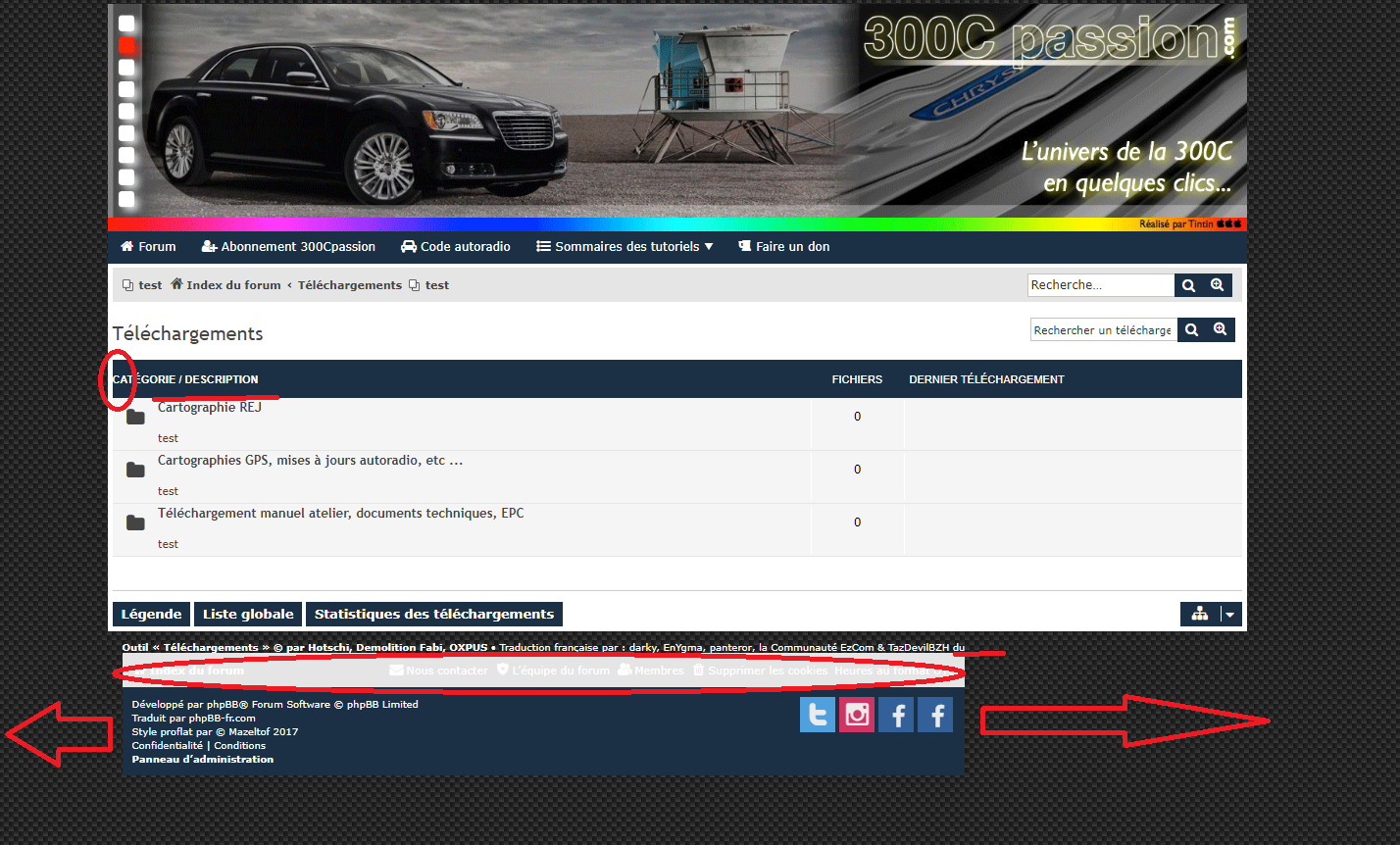This screenshot has height=845, width=1400.
Task: Open Cartographies GPS, mises à jours autoradio category
Action: (310, 461)
